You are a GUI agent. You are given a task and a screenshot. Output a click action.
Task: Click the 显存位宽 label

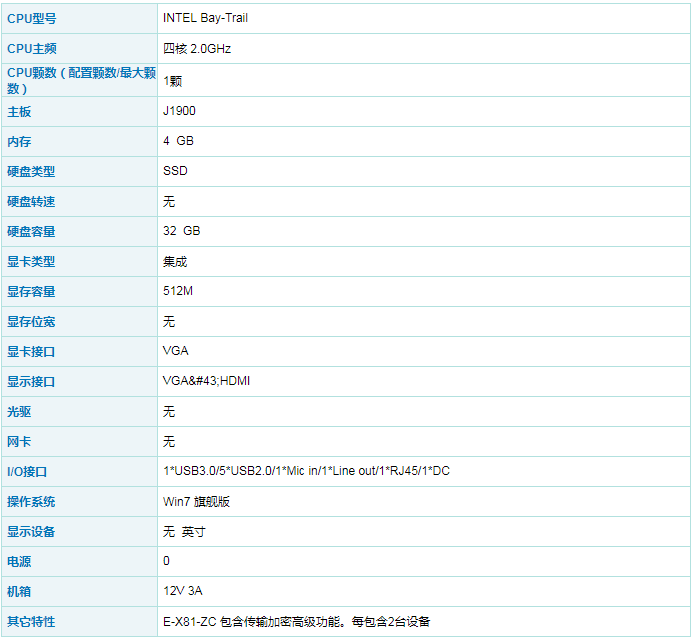coord(31,321)
